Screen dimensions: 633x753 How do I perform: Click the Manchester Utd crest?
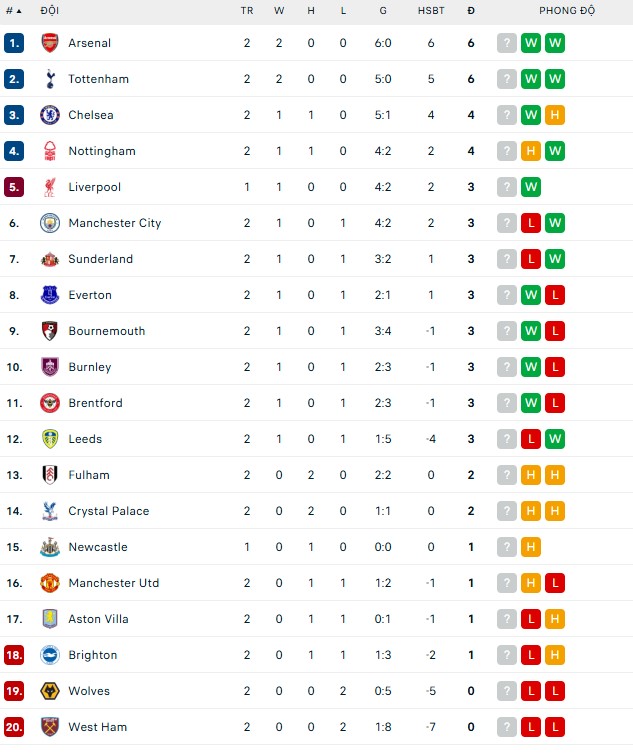pos(50,583)
